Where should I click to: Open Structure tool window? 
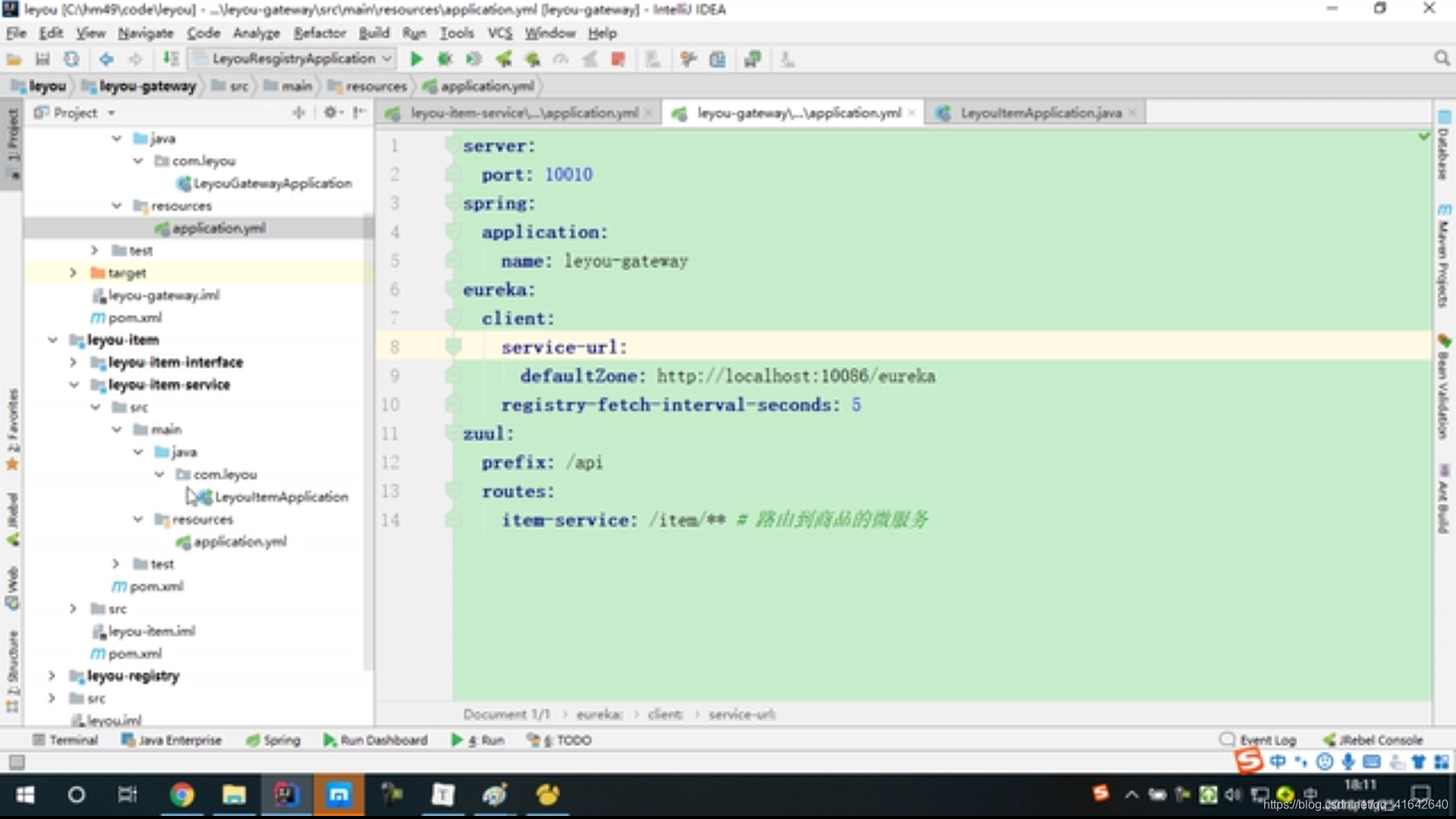[12, 670]
